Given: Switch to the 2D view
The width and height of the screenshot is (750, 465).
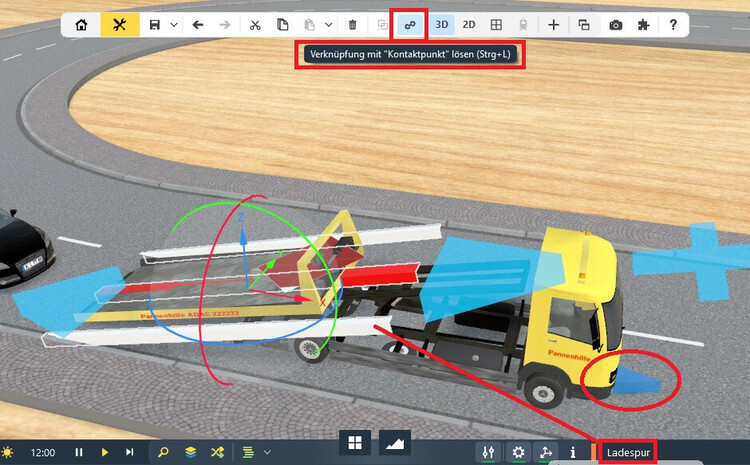Looking at the screenshot, I should (x=469, y=25).
